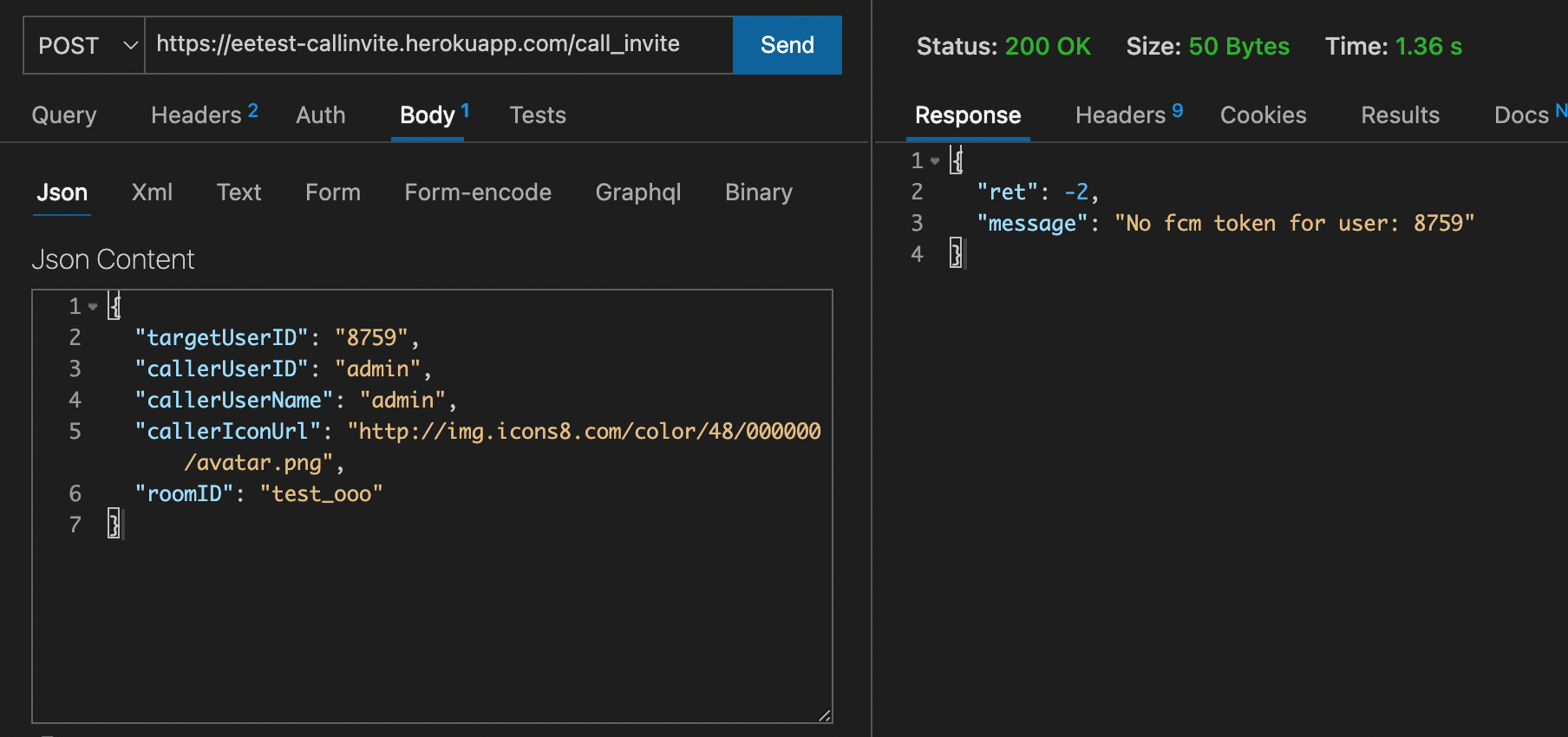Click the "message" key in response
The image size is (1568, 737).
click(1032, 224)
